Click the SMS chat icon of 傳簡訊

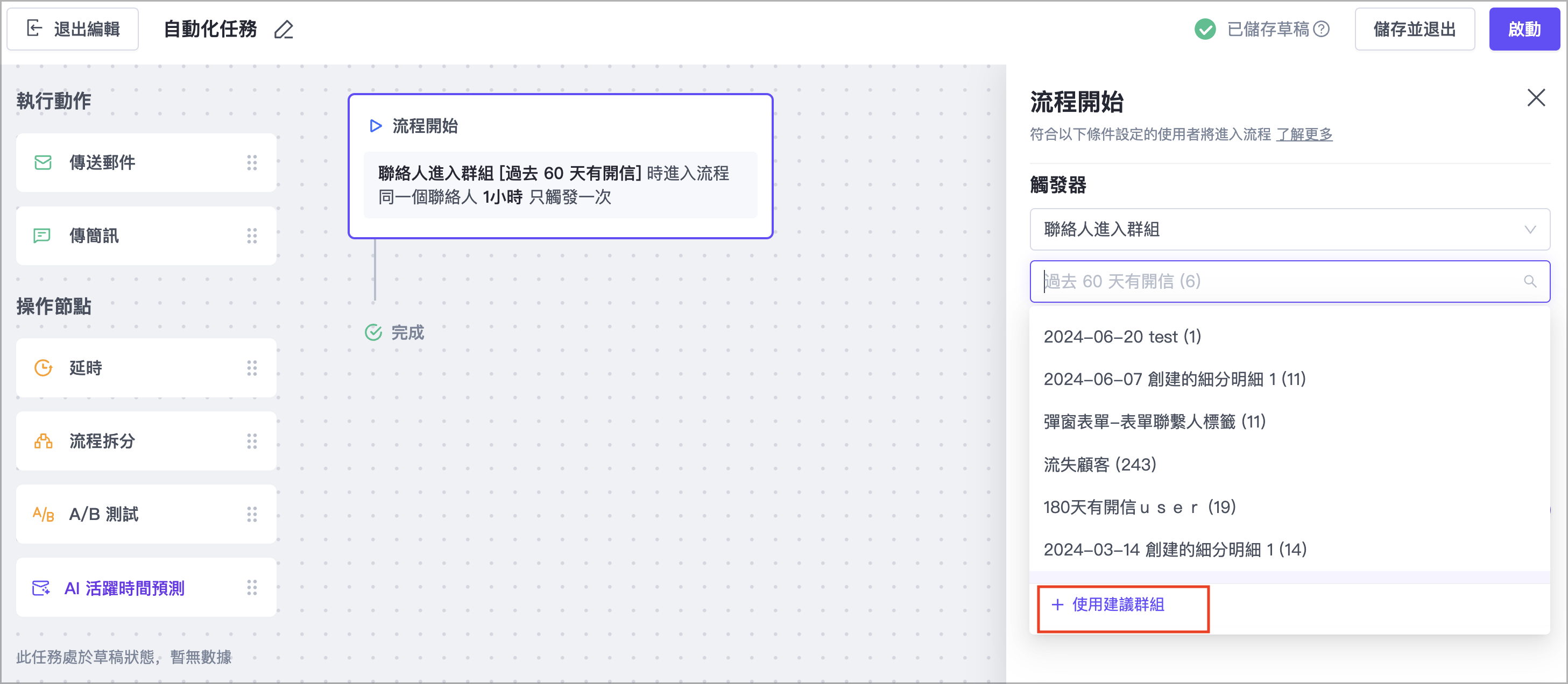(42, 236)
